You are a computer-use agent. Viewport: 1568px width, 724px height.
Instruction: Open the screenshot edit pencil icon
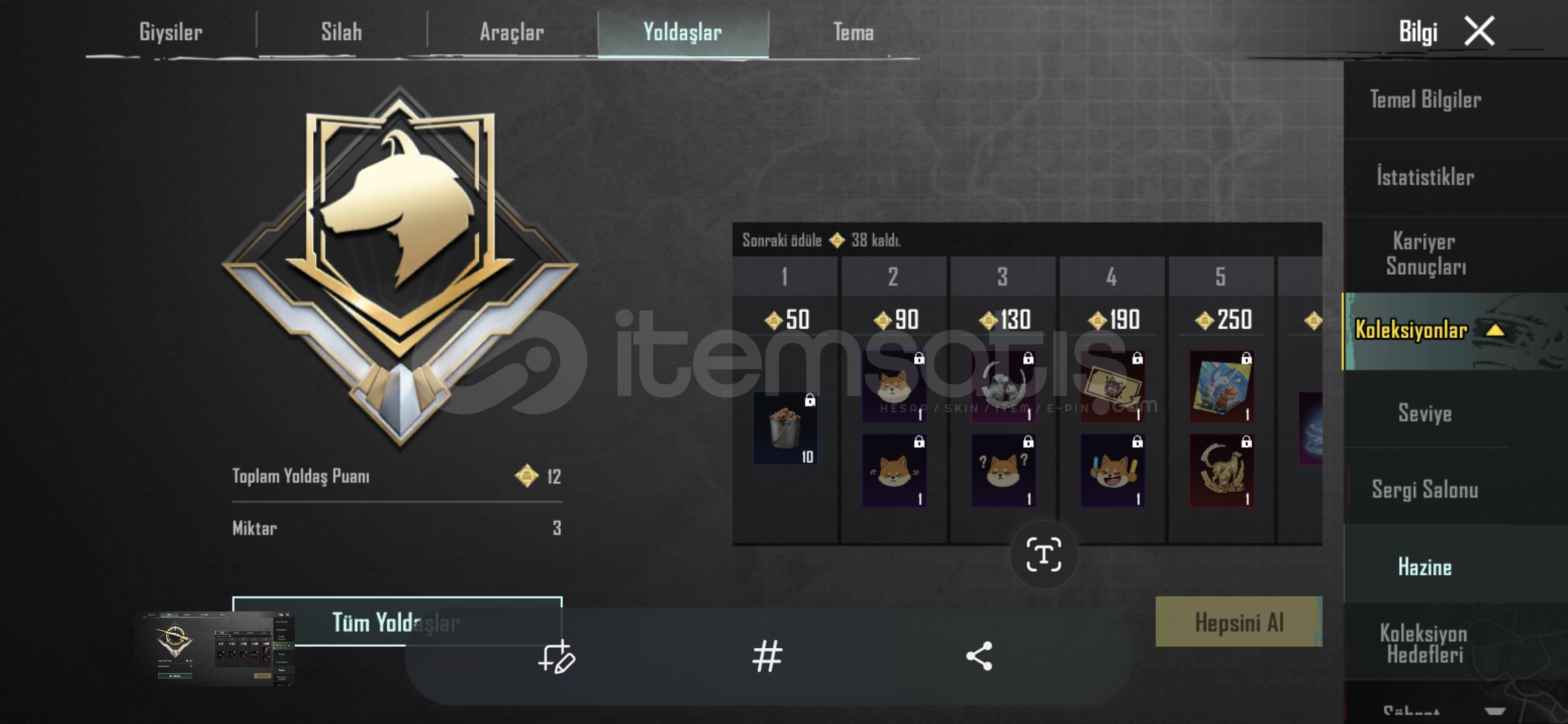(x=557, y=656)
